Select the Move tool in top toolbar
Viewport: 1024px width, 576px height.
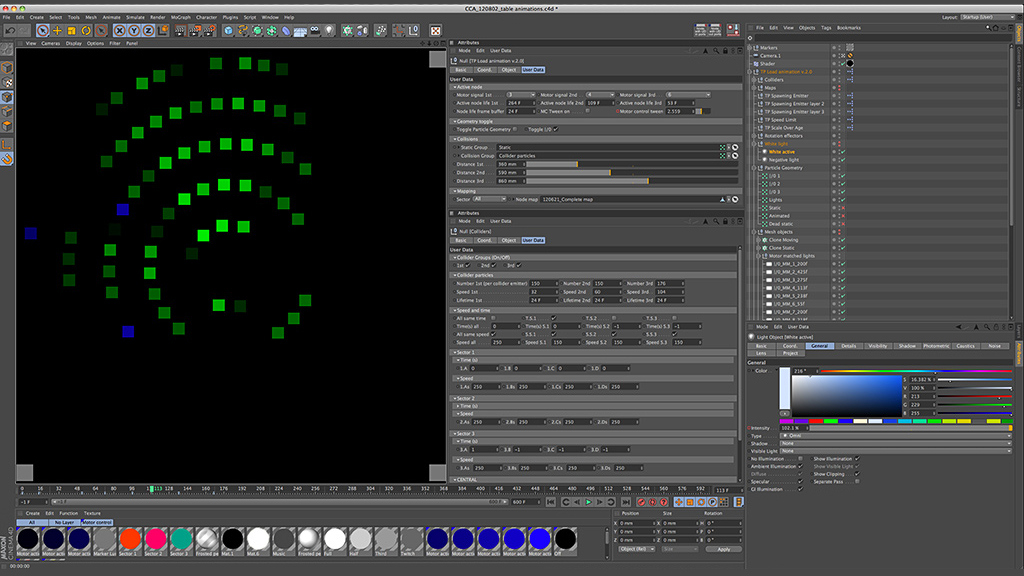click(58, 31)
